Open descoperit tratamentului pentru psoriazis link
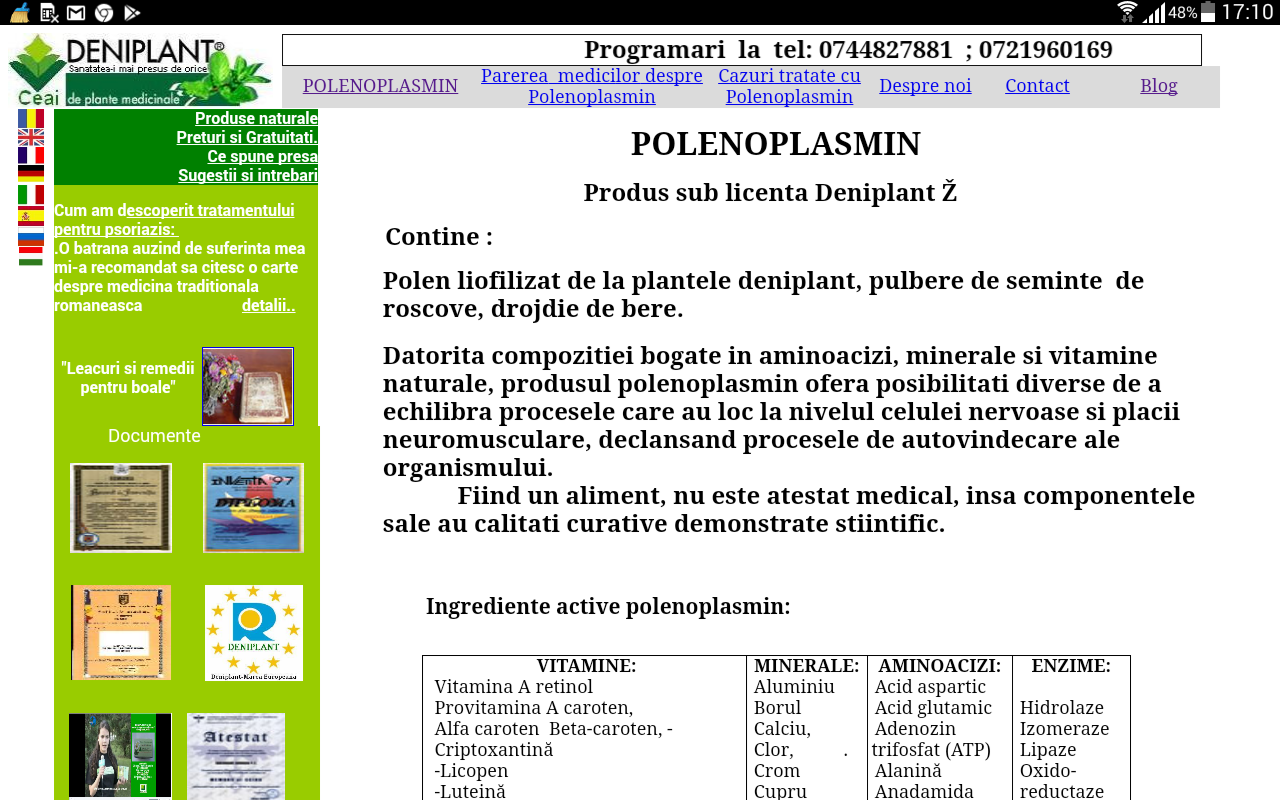 click(174, 220)
